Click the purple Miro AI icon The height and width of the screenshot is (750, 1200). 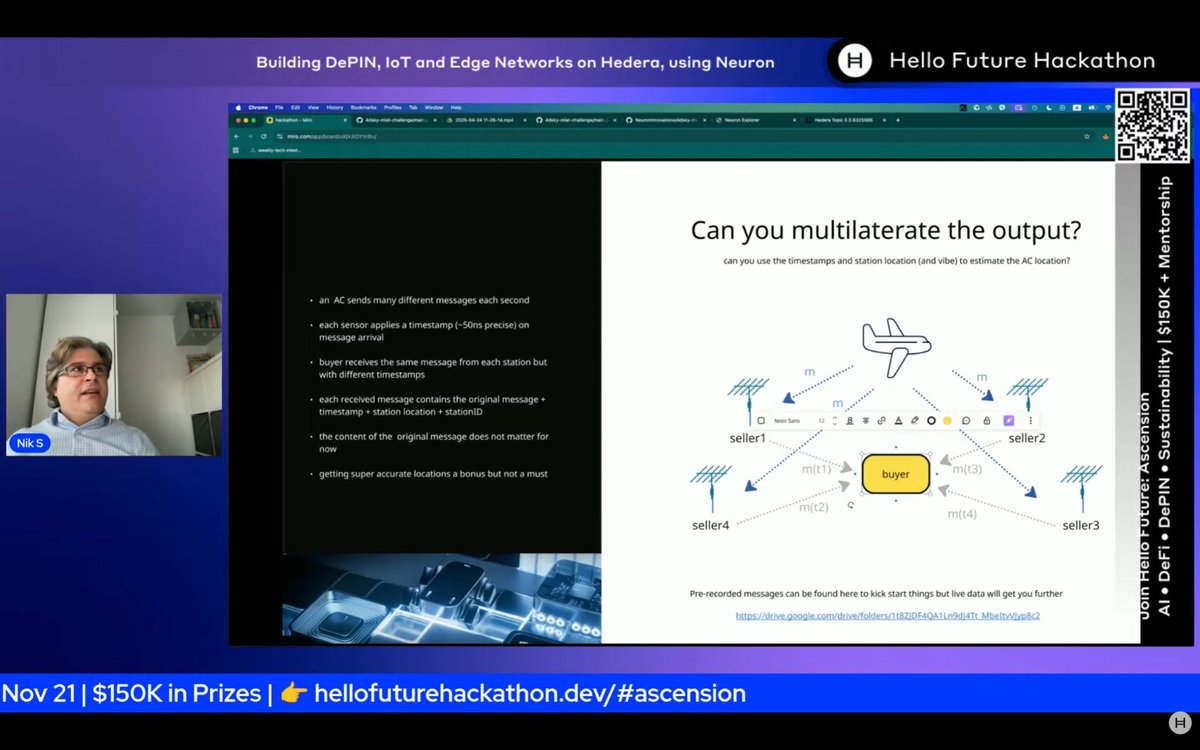coord(1009,421)
